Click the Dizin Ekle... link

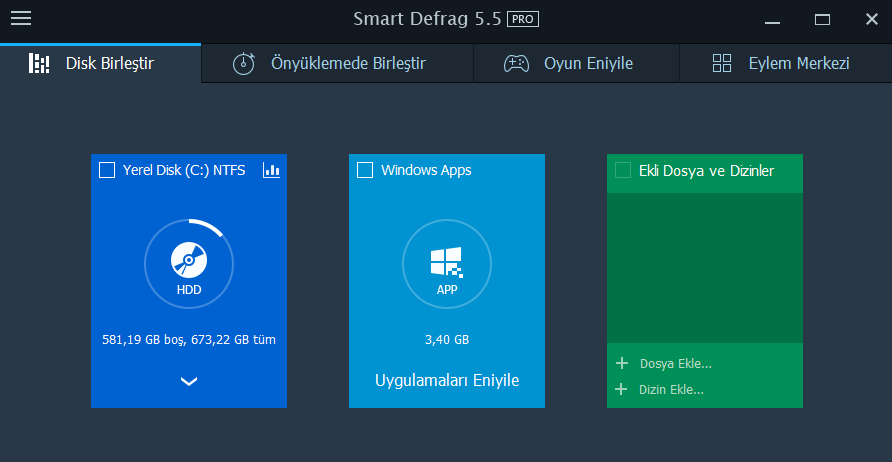click(672, 390)
